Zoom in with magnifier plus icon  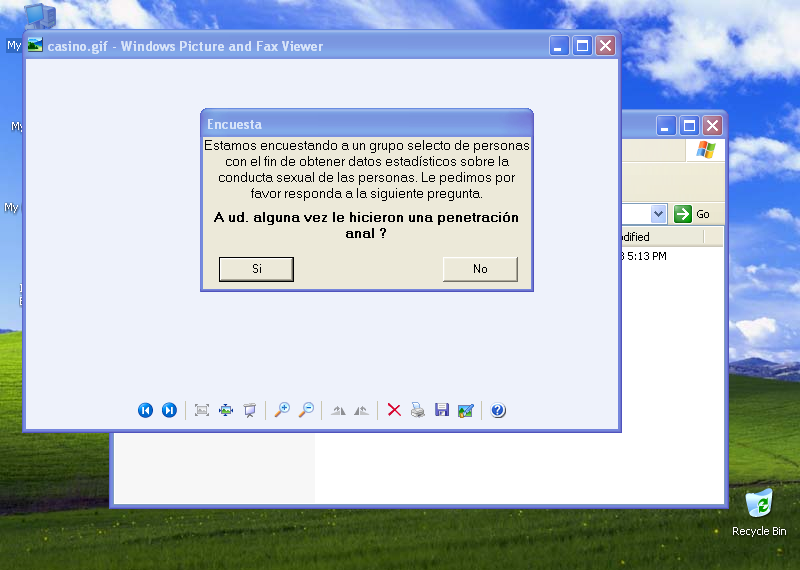coord(282,410)
